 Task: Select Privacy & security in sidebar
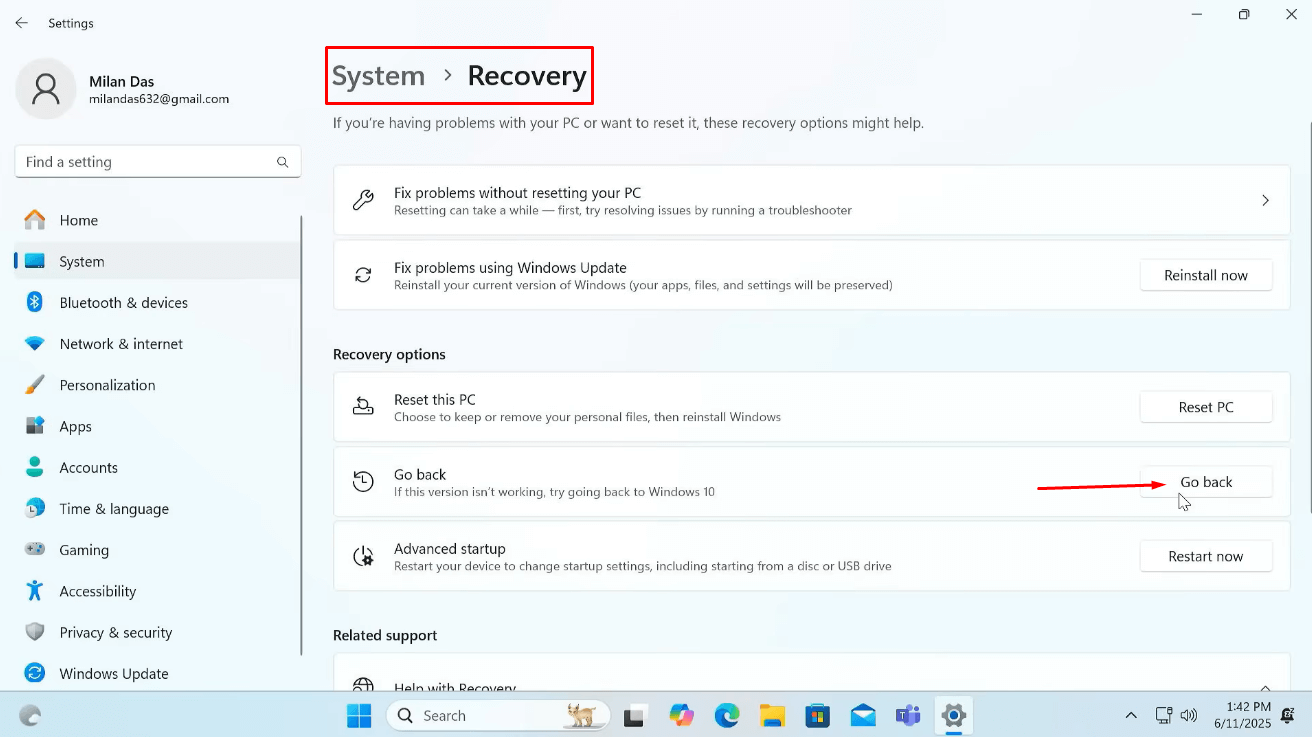(x=115, y=633)
